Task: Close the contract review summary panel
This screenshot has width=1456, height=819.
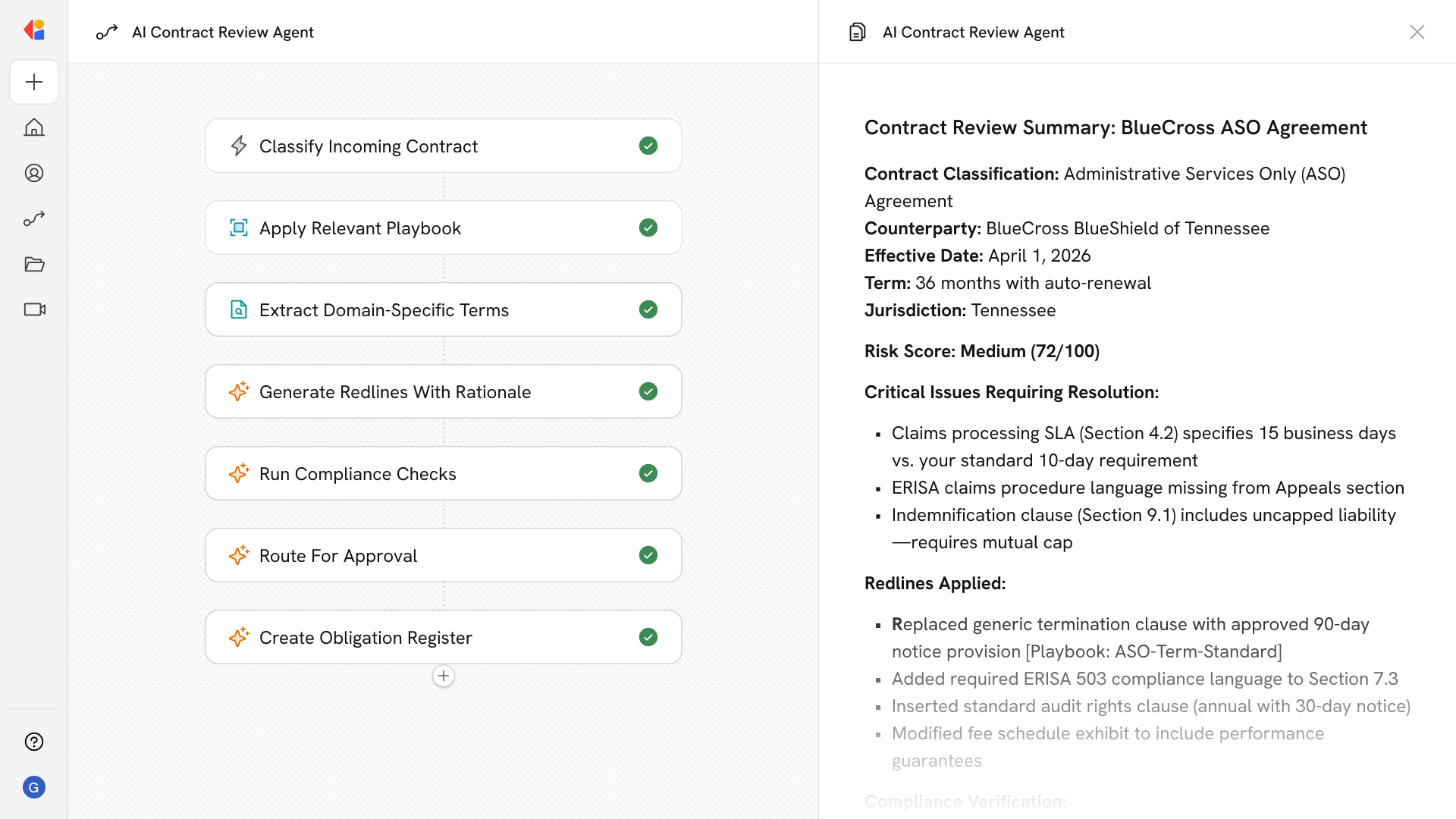Action: (1417, 32)
